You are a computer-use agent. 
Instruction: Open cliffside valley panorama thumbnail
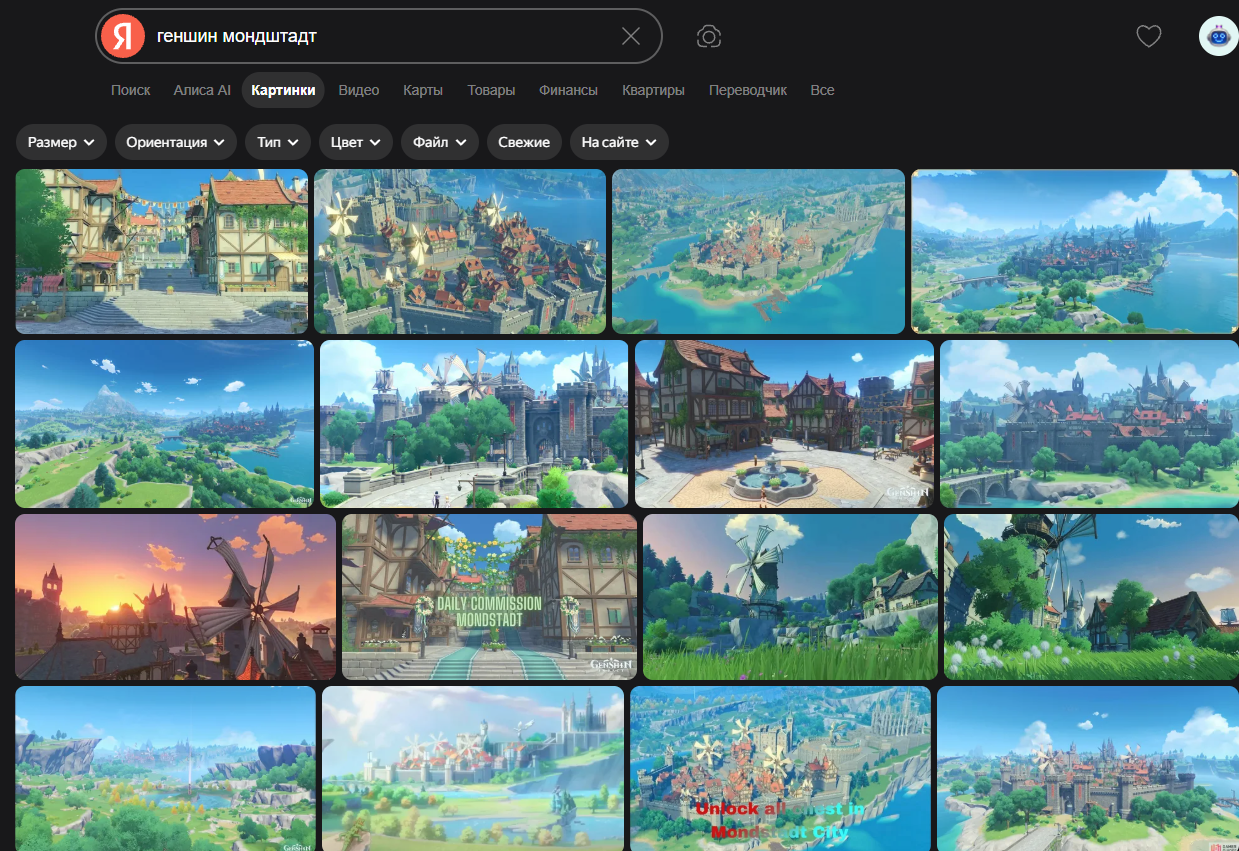click(x=166, y=768)
